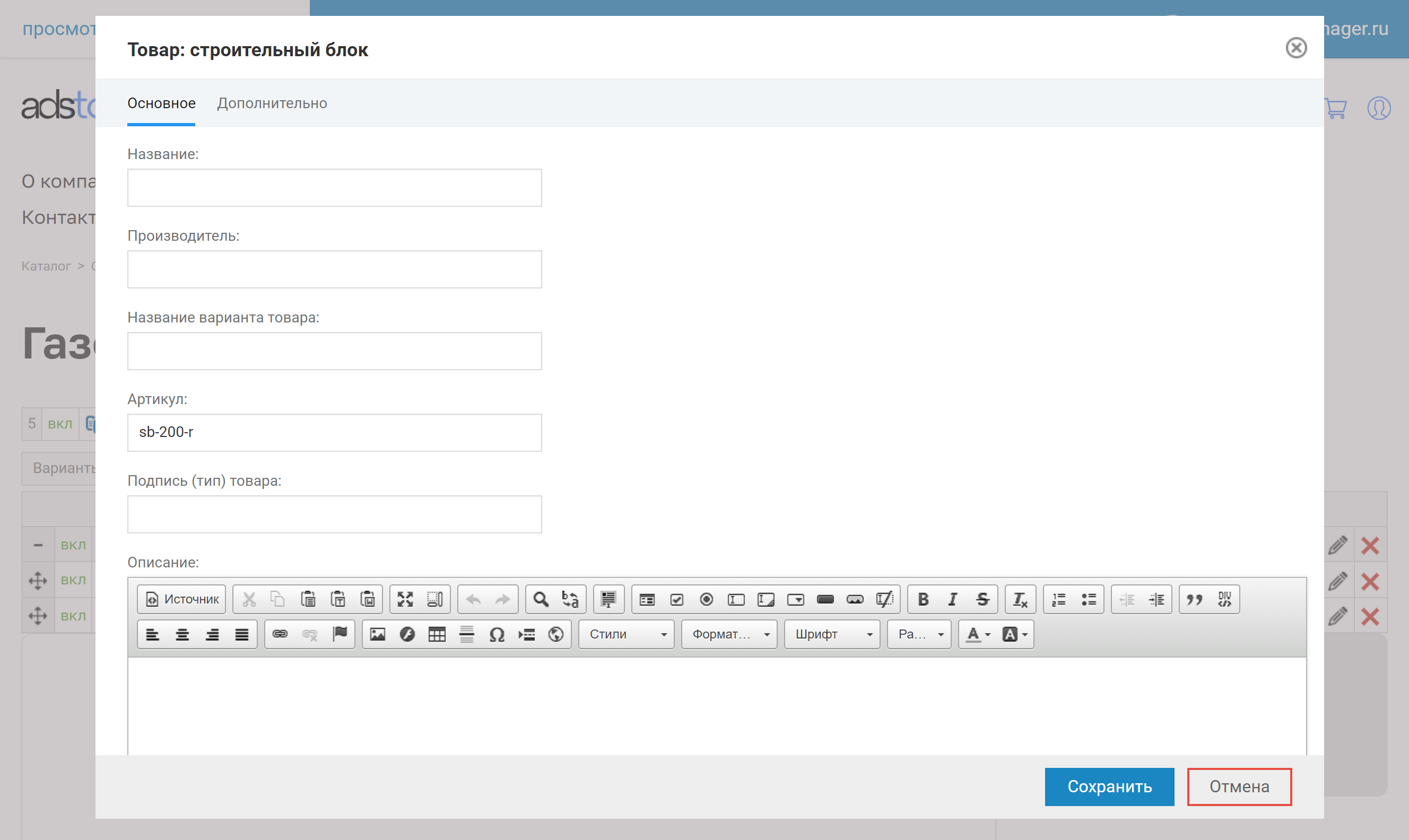Toggle italic formatting
Screen dimensions: 1409x840
(953, 599)
